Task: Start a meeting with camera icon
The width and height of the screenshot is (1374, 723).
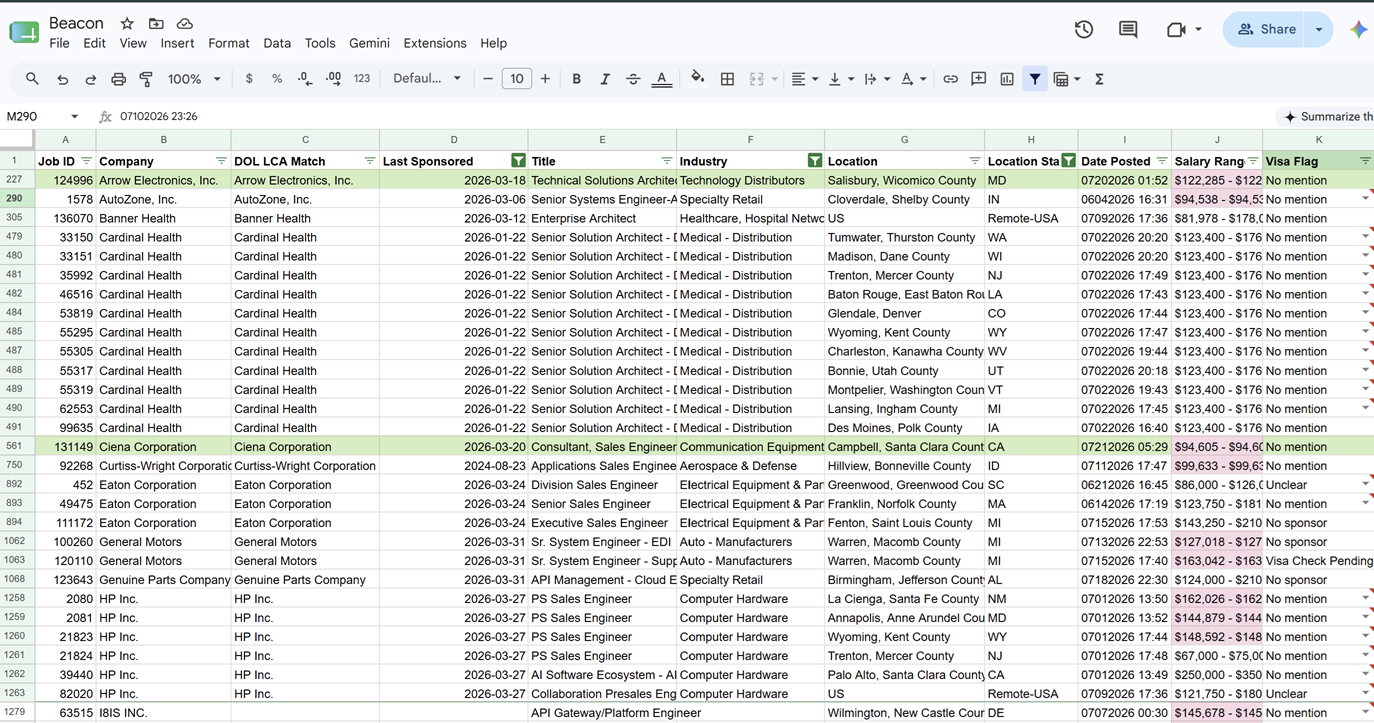Action: pyautogui.click(x=1176, y=30)
